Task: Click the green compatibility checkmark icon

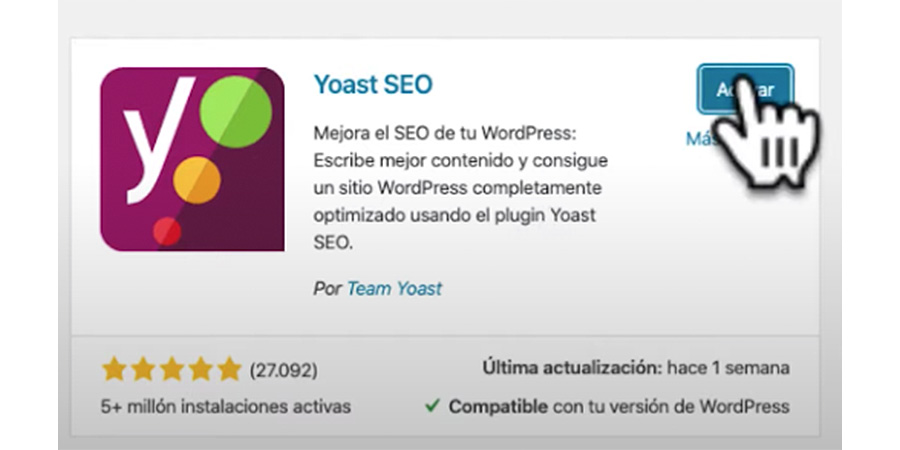Action: coord(432,406)
